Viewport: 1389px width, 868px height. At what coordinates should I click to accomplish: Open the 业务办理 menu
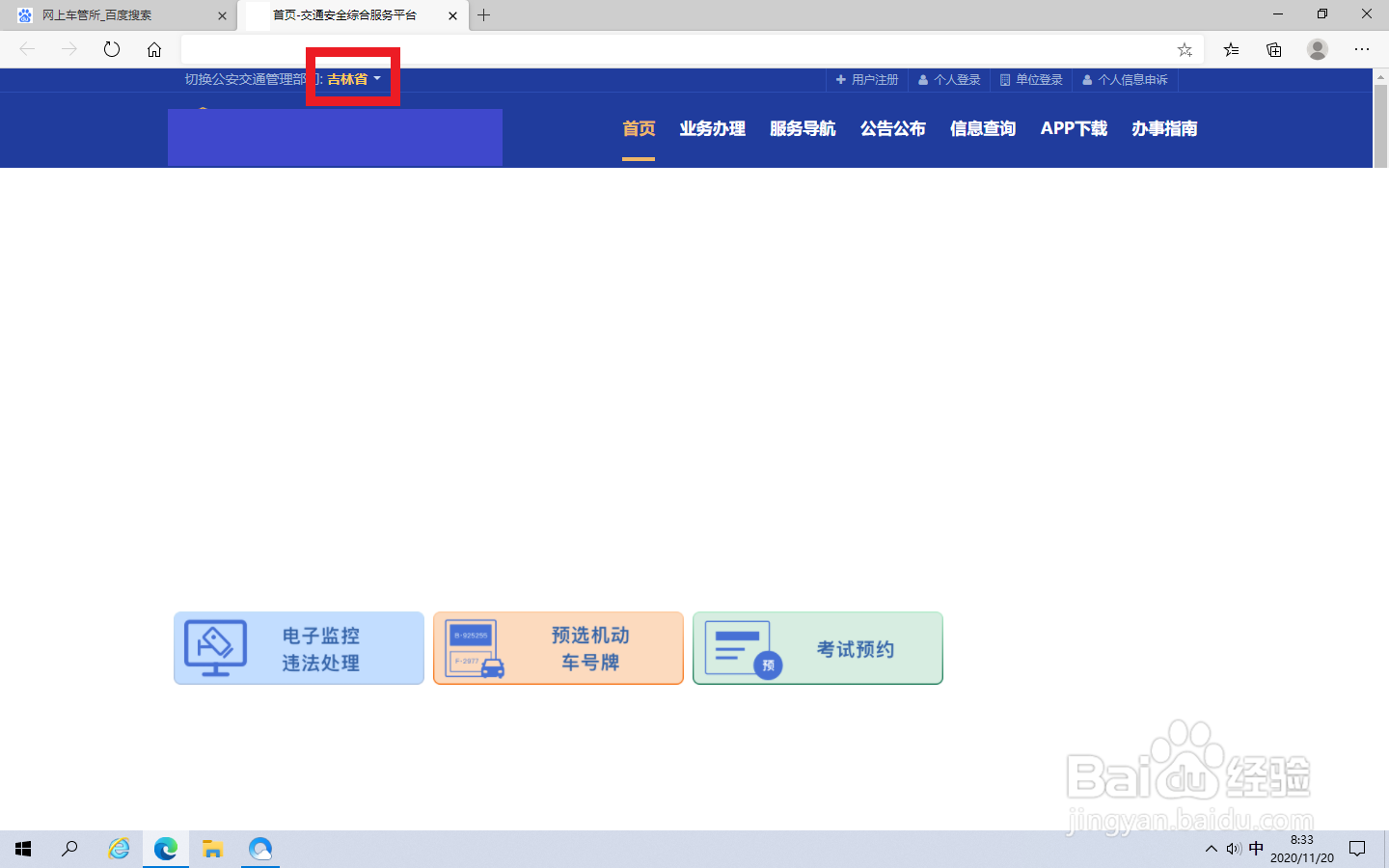[x=713, y=128]
